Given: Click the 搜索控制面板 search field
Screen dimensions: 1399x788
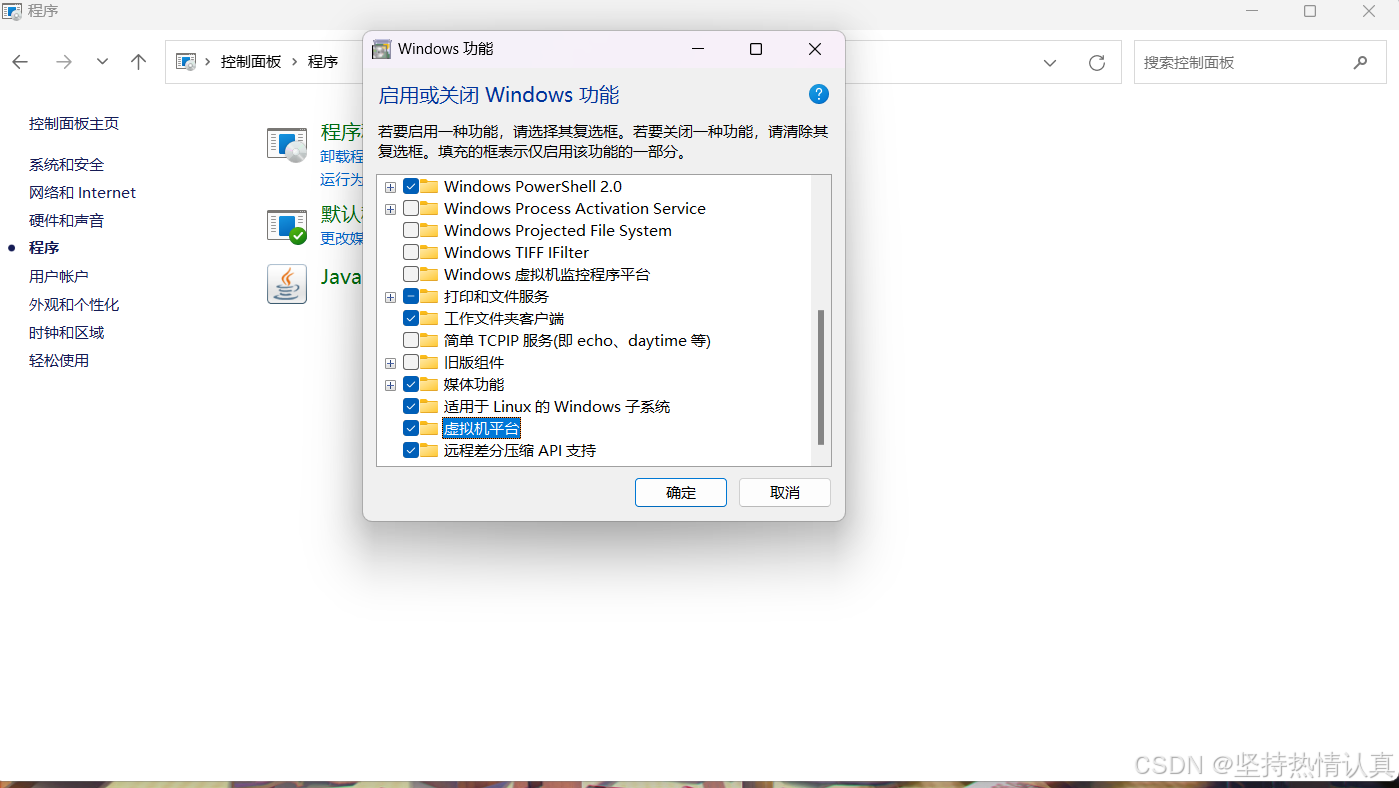Looking at the screenshot, I should coord(1260,62).
